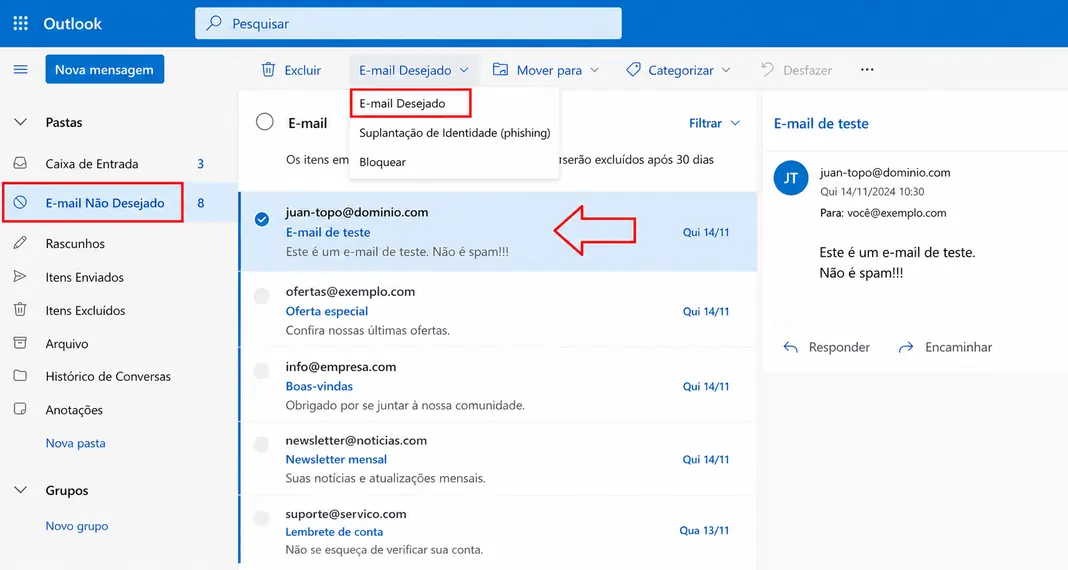
Task: Click the Mover para folder icon
Action: (501, 69)
